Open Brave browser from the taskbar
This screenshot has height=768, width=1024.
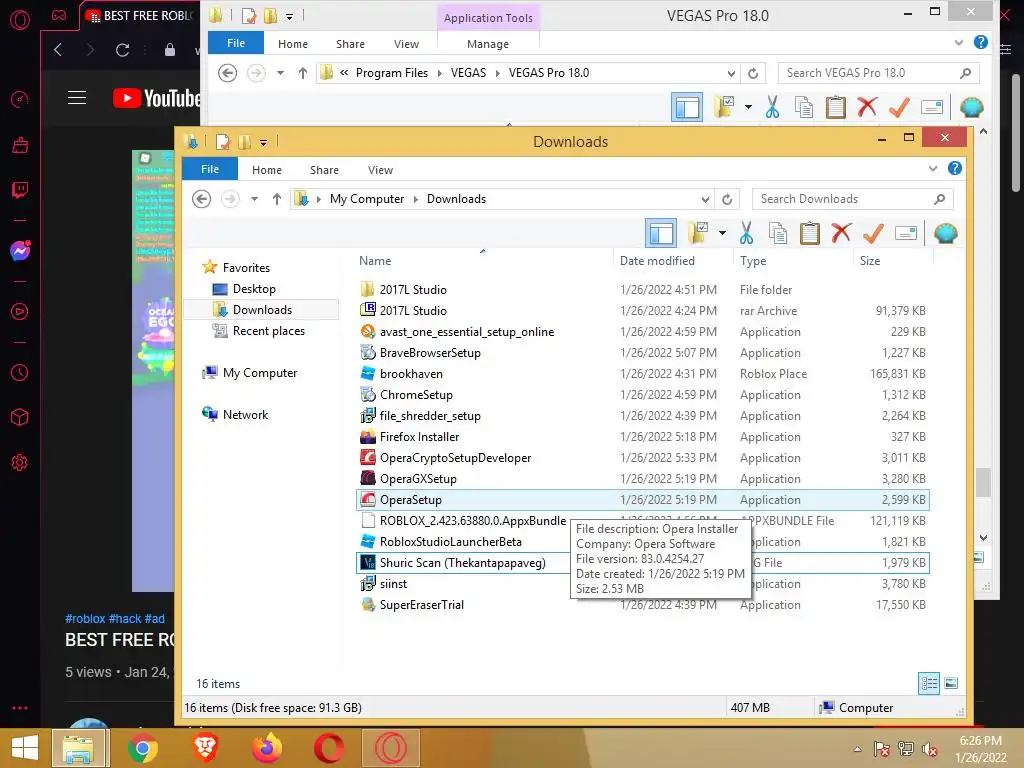tap(205, 748)
